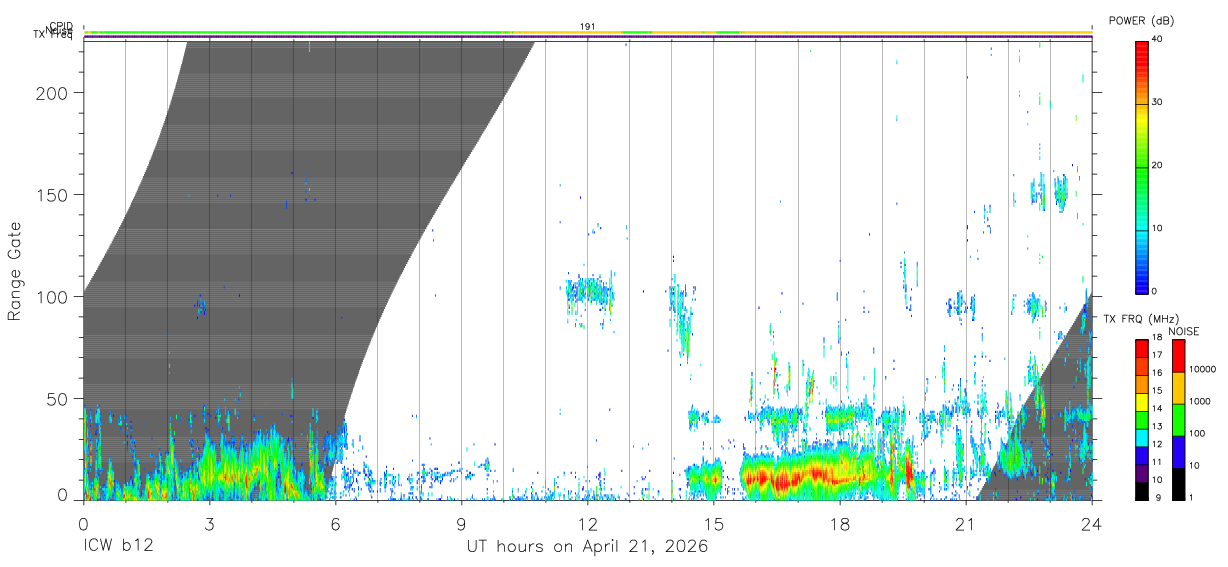Pick the orange block in NOISE colorbar
1228x567 pixels.
coord(1179,388)
